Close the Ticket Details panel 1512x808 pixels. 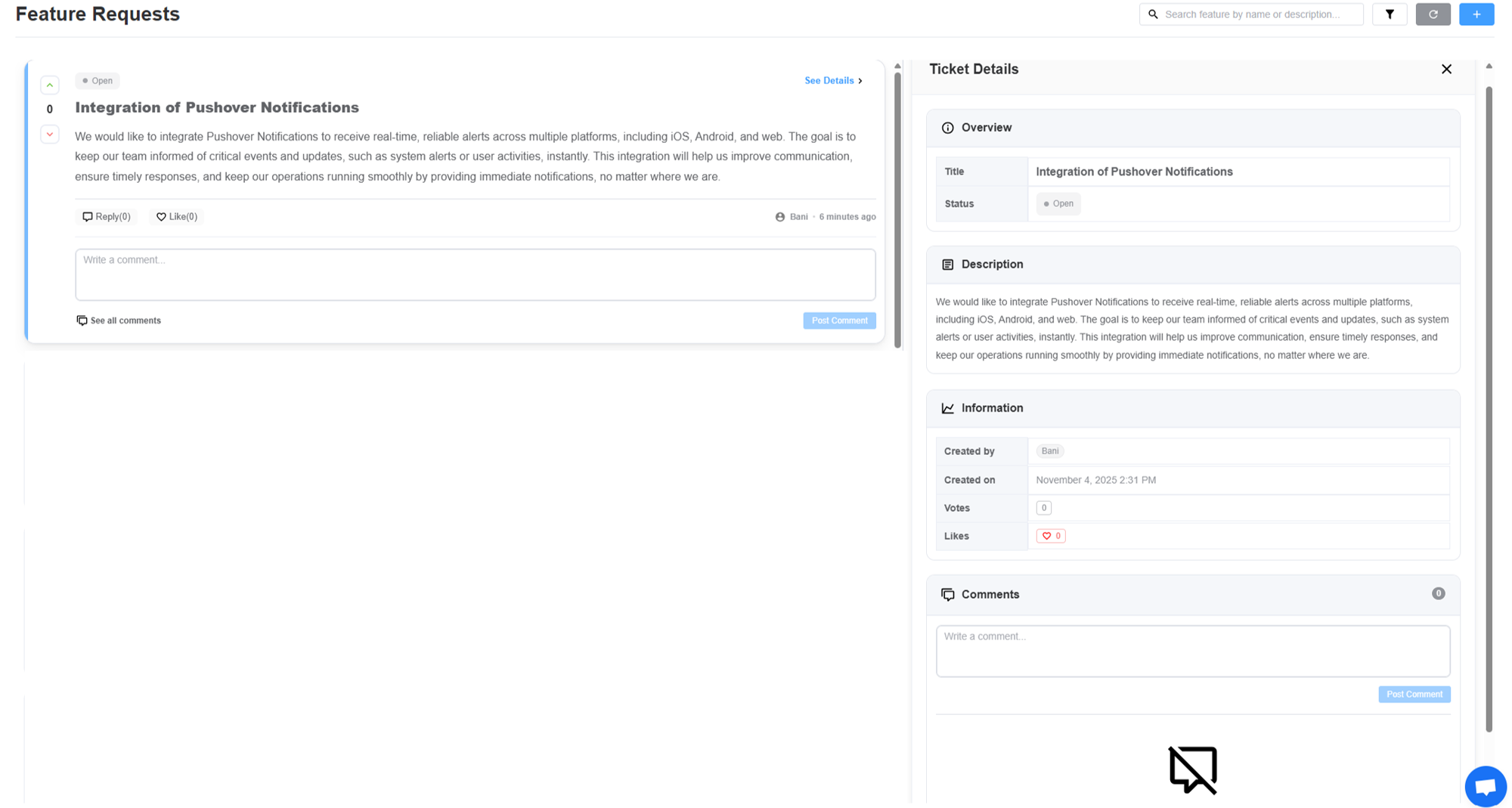click(x=1446, y=70)
